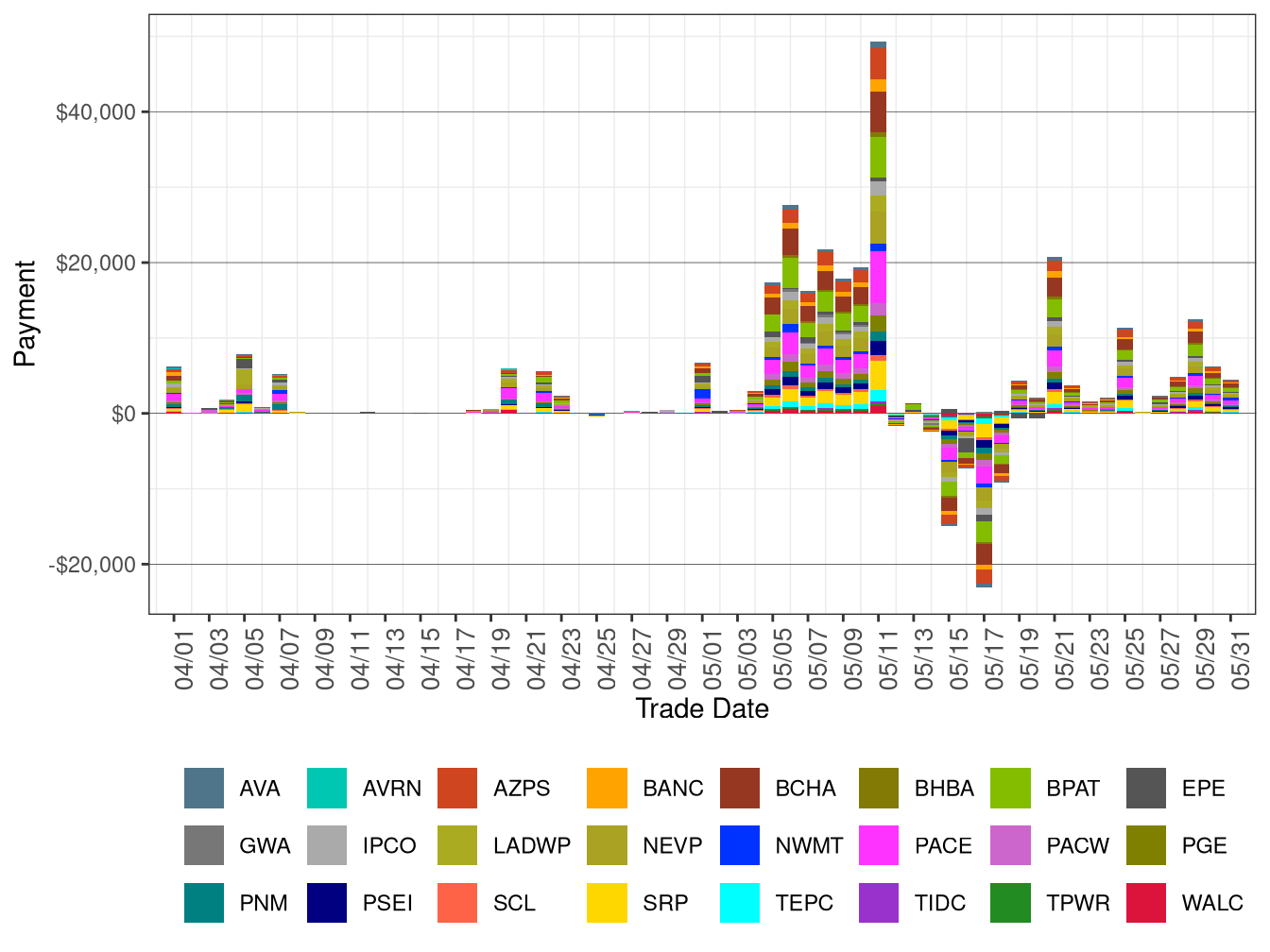Screen dimensions: 1270x952
Task: Click the stacked bar on 05/25
Action: [x=1125, y=370]
